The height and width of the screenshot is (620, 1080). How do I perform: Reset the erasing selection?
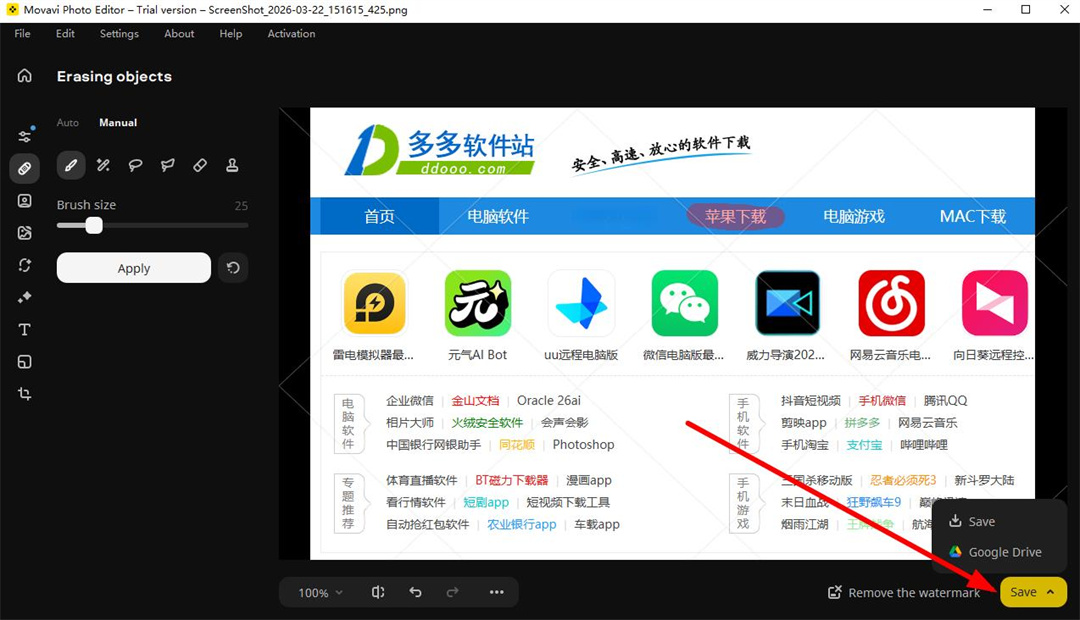[233, 267]
